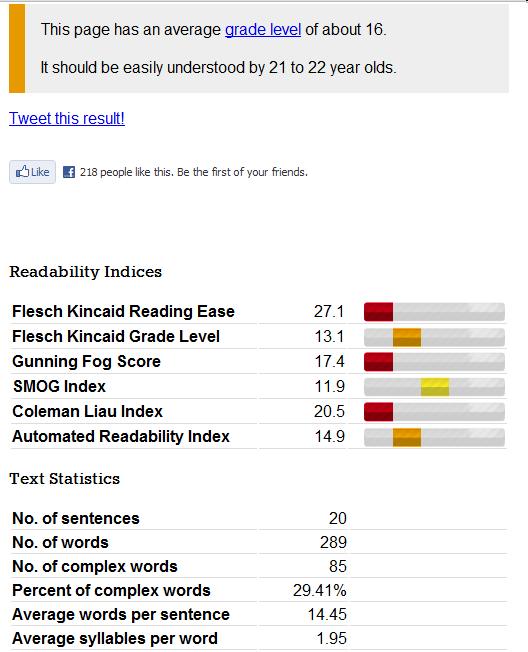528x652 pixels.
Task: Click the Gunning Fog Score red bar
Action: click(x=378, y=362)
